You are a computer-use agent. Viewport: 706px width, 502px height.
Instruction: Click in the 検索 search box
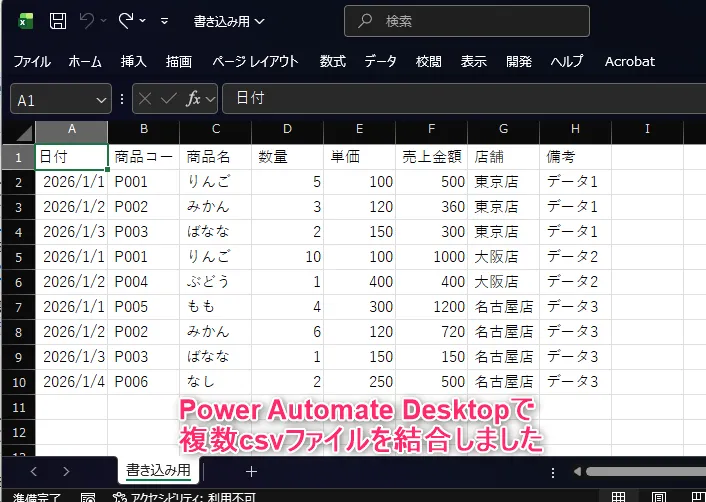[x=466, y=20]
